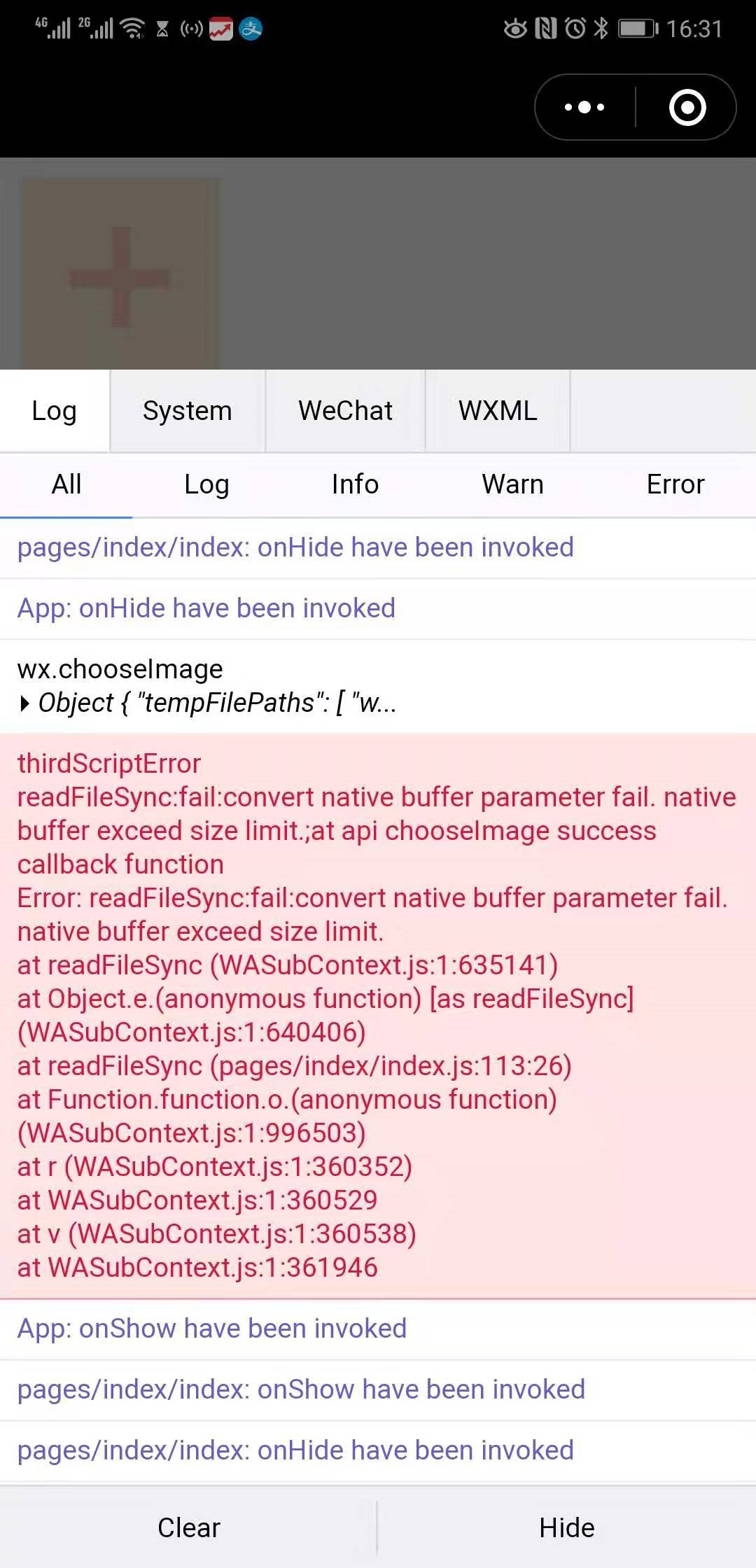Filter console by Log level
The width and height of the screenshot is (756, 1568).
coord(206,484)
